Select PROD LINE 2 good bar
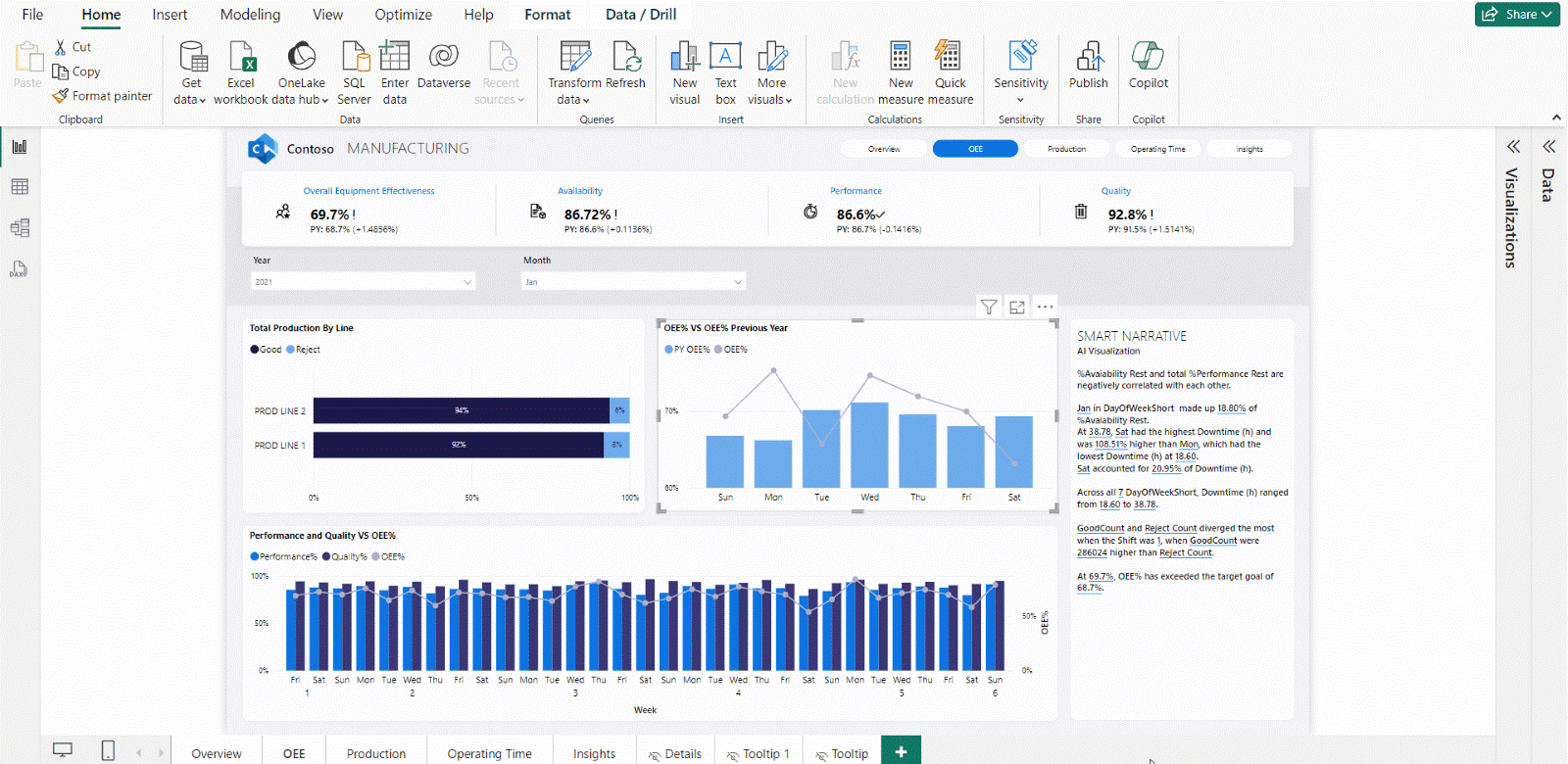The image size is (1568, 764). click(462, 410)
